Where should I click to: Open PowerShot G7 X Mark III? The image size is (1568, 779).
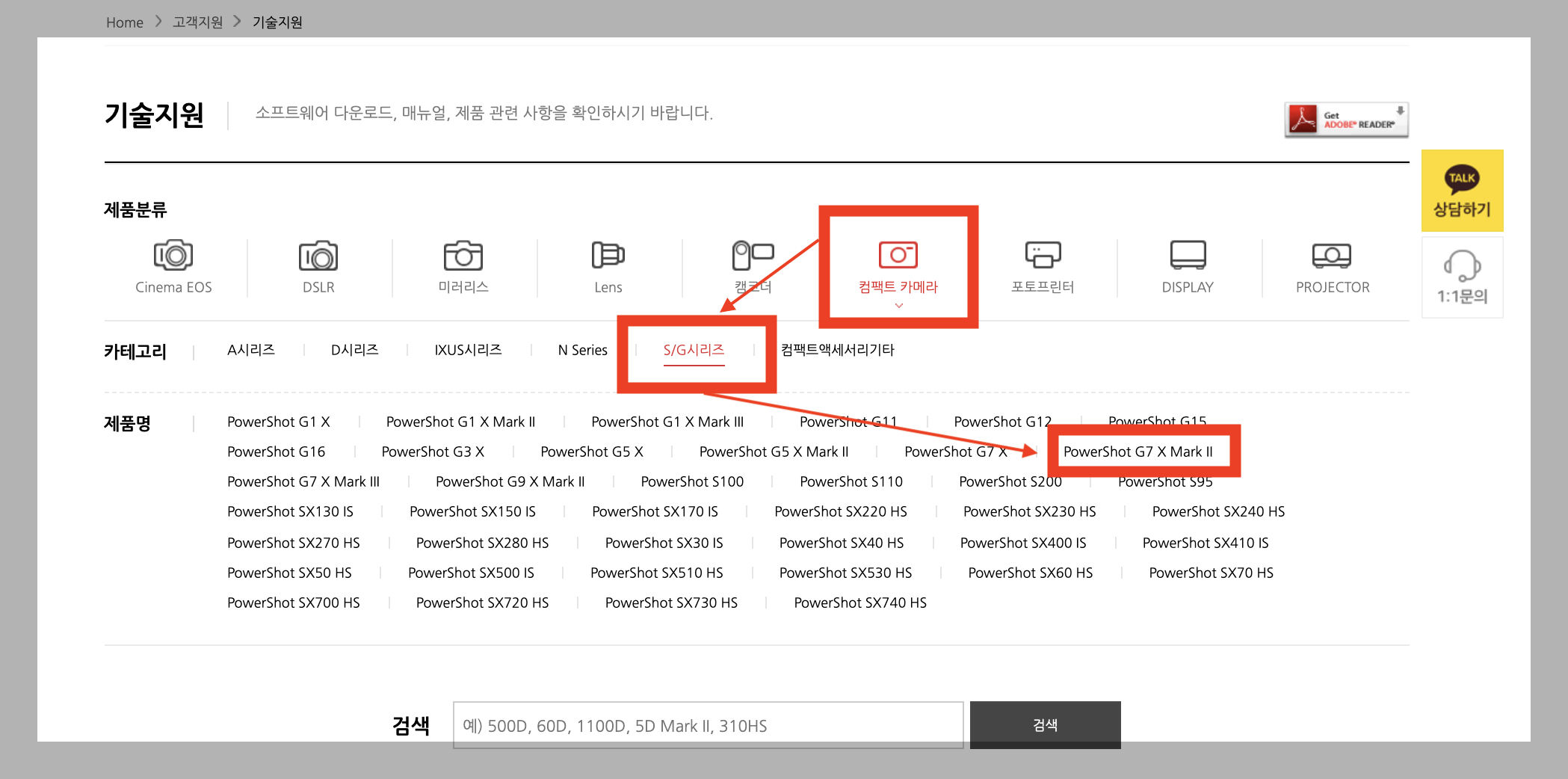point(303,481)
